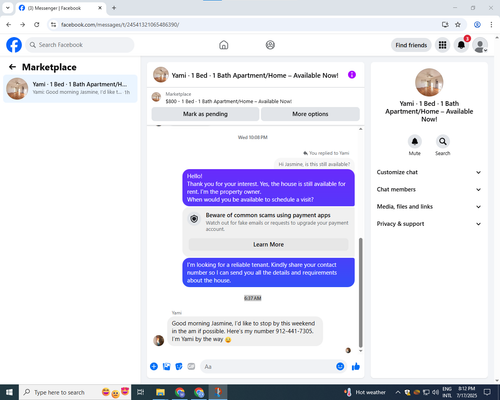Expand Media, files and links section

pyautogui.click(x=429, y=207)
